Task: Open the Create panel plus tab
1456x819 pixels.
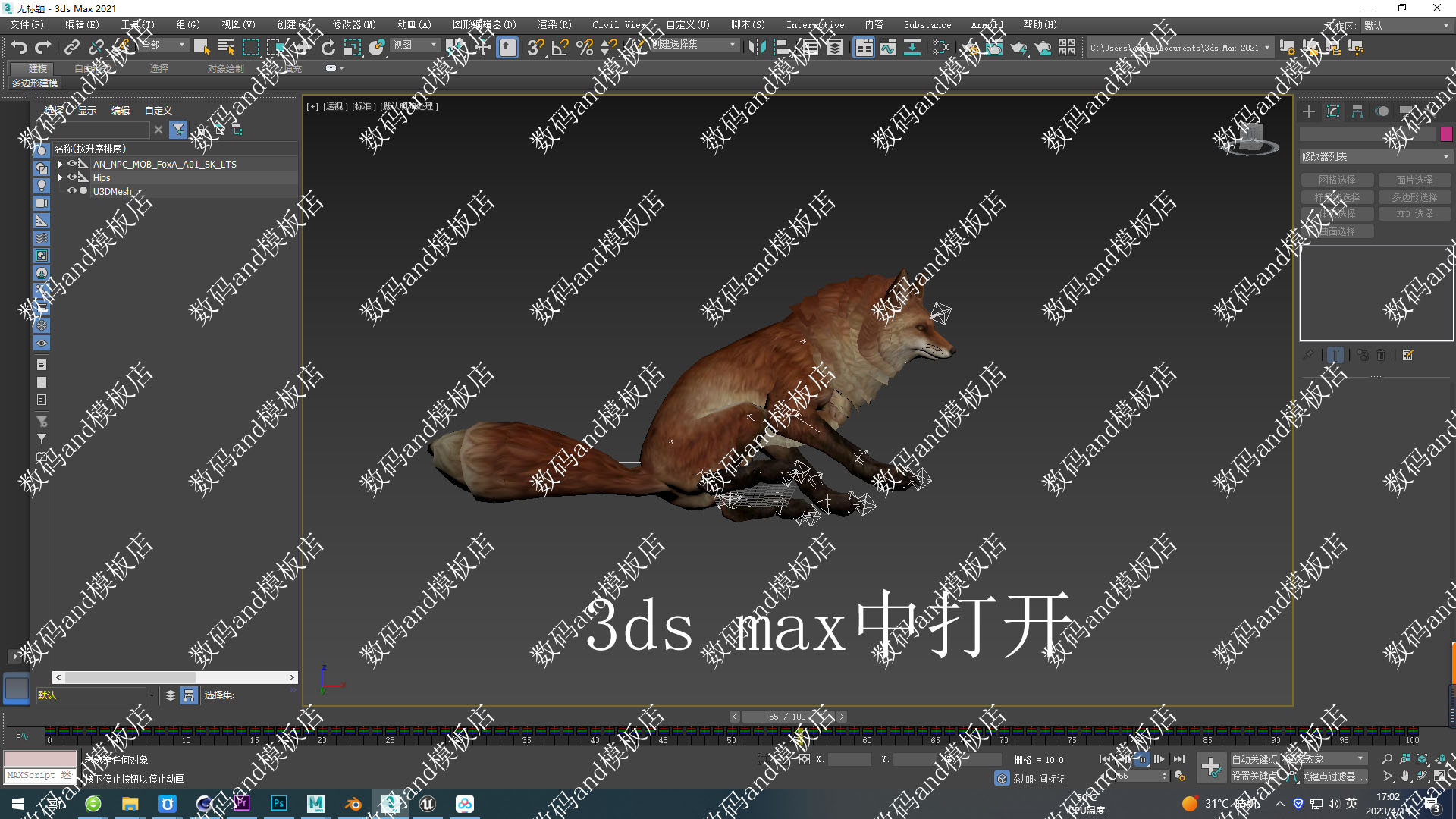Action: (1309, 112)
